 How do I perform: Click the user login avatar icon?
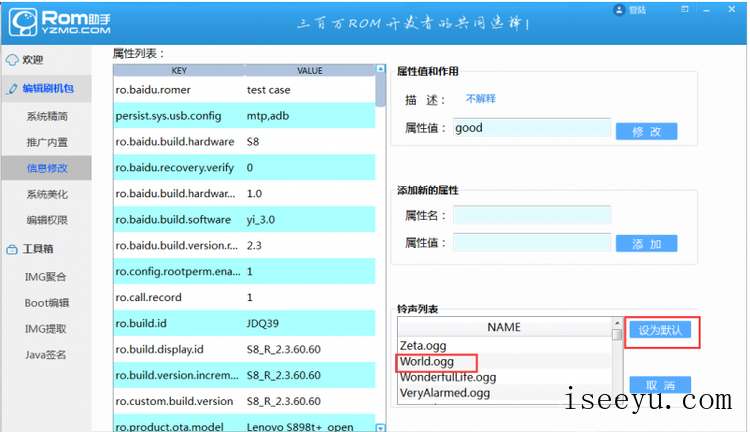tap(619, 10)
